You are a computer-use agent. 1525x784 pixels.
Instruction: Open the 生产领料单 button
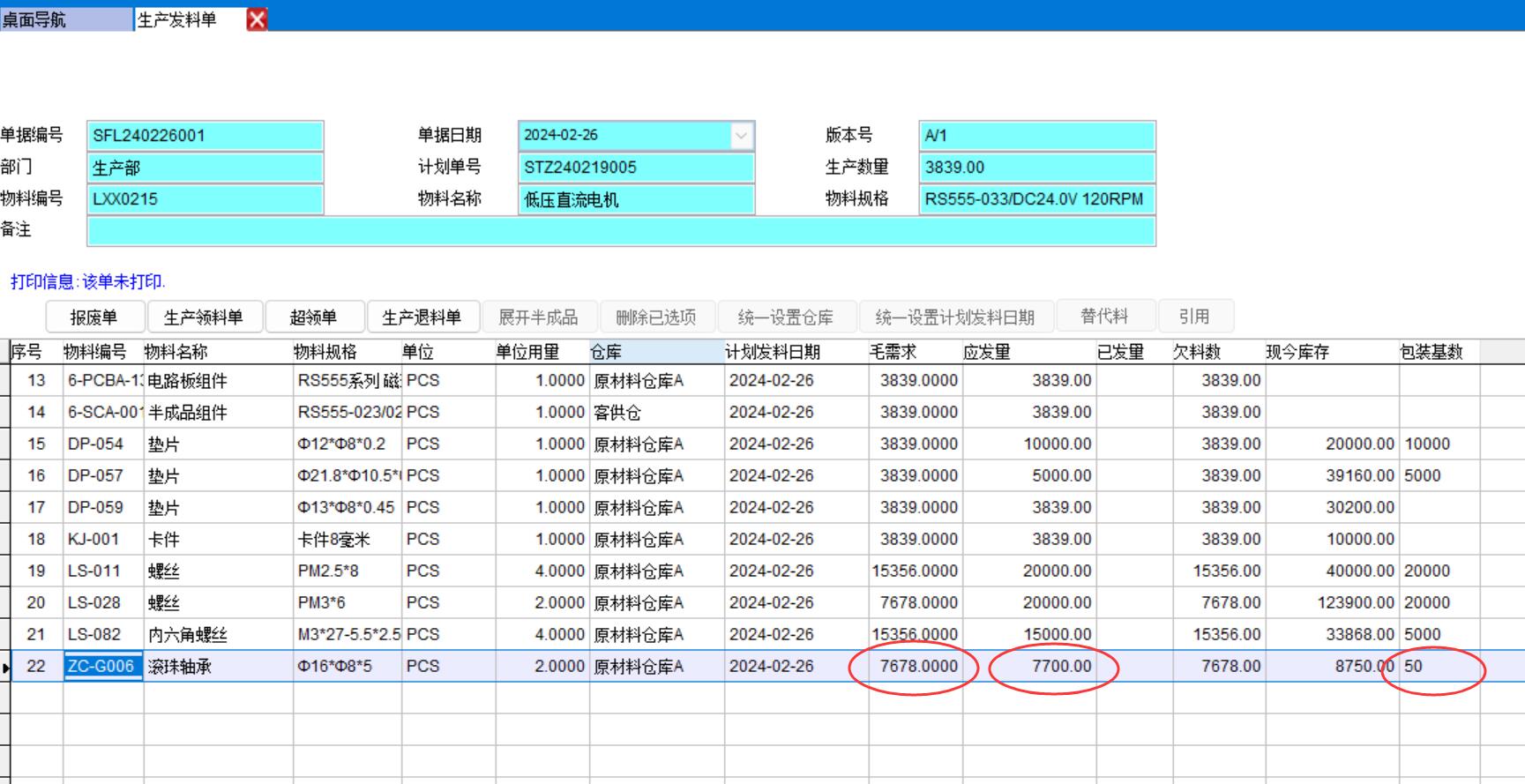coord(204,317)
